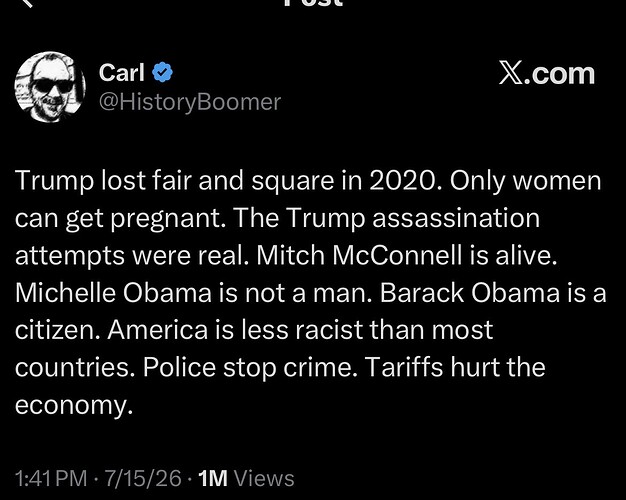Click the text 'Mitch McConnell is alive'
Screen dimensions: 626x500
tap(406, 255)
